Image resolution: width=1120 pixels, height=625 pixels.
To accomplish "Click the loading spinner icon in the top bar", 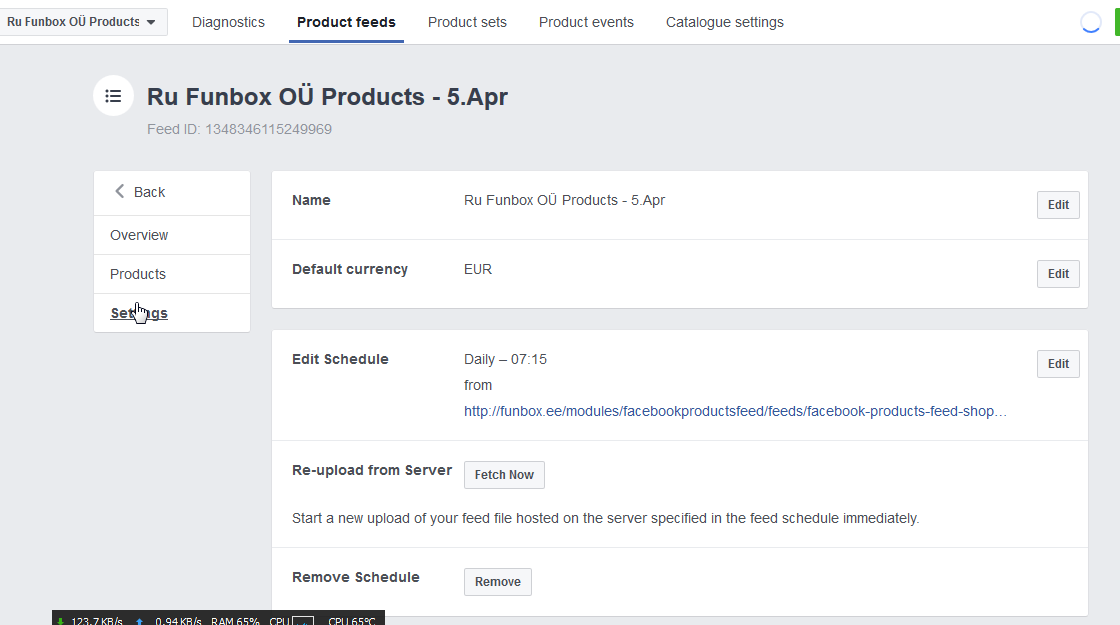I will (x=1091, y=23).
